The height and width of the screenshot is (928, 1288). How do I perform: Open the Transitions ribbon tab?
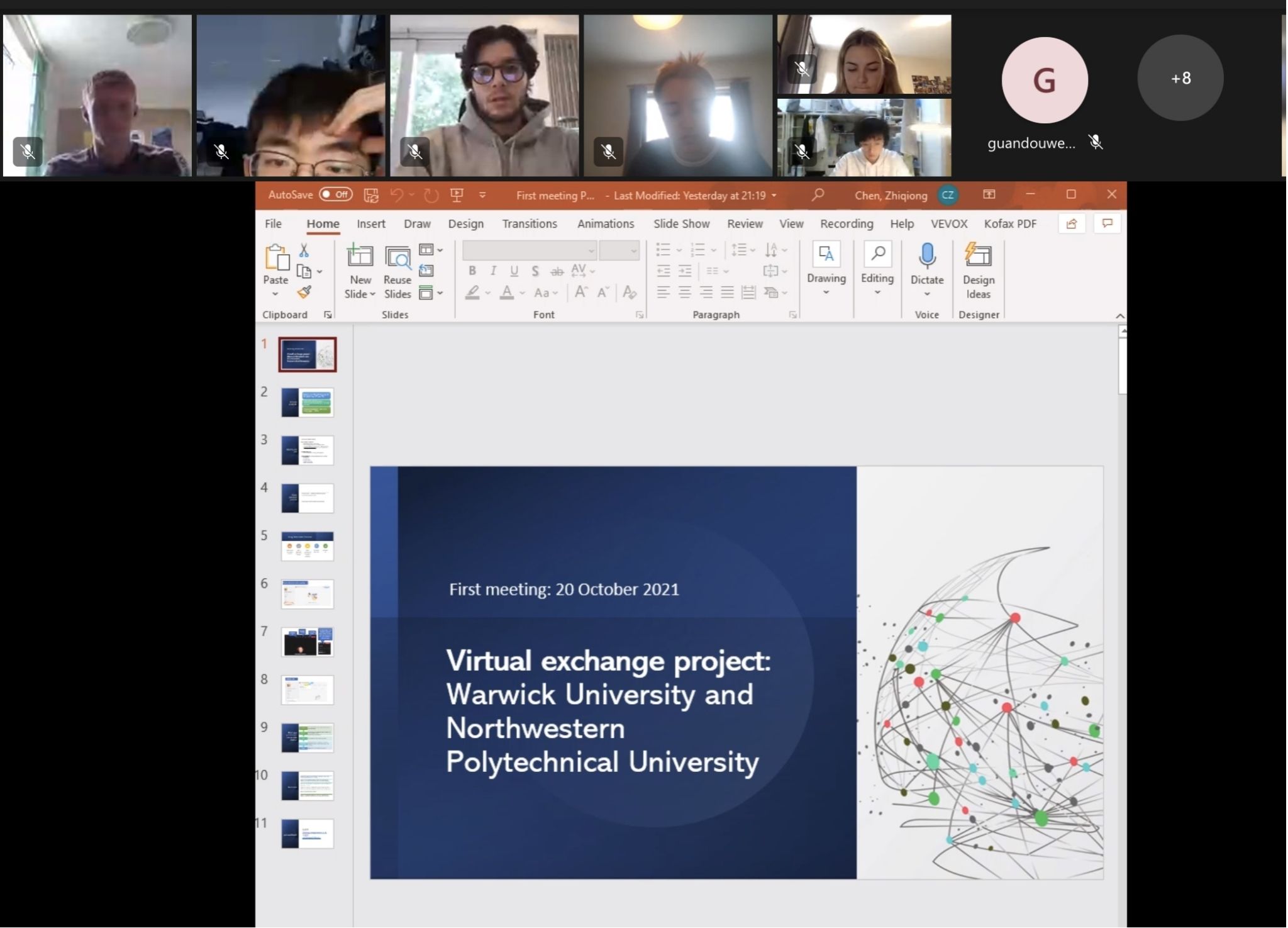pos(530,224)
